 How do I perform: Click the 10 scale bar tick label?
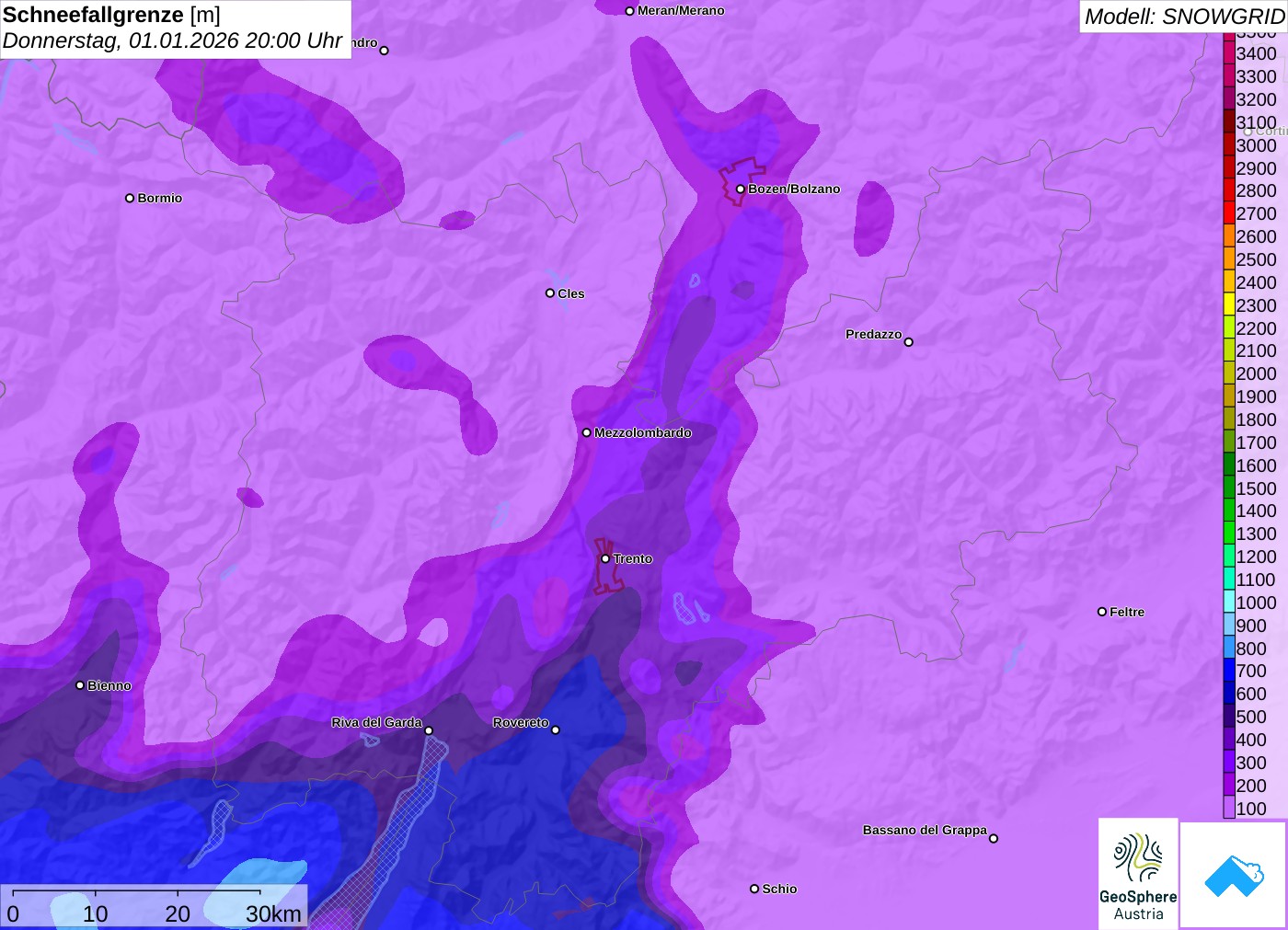[96, 913]
